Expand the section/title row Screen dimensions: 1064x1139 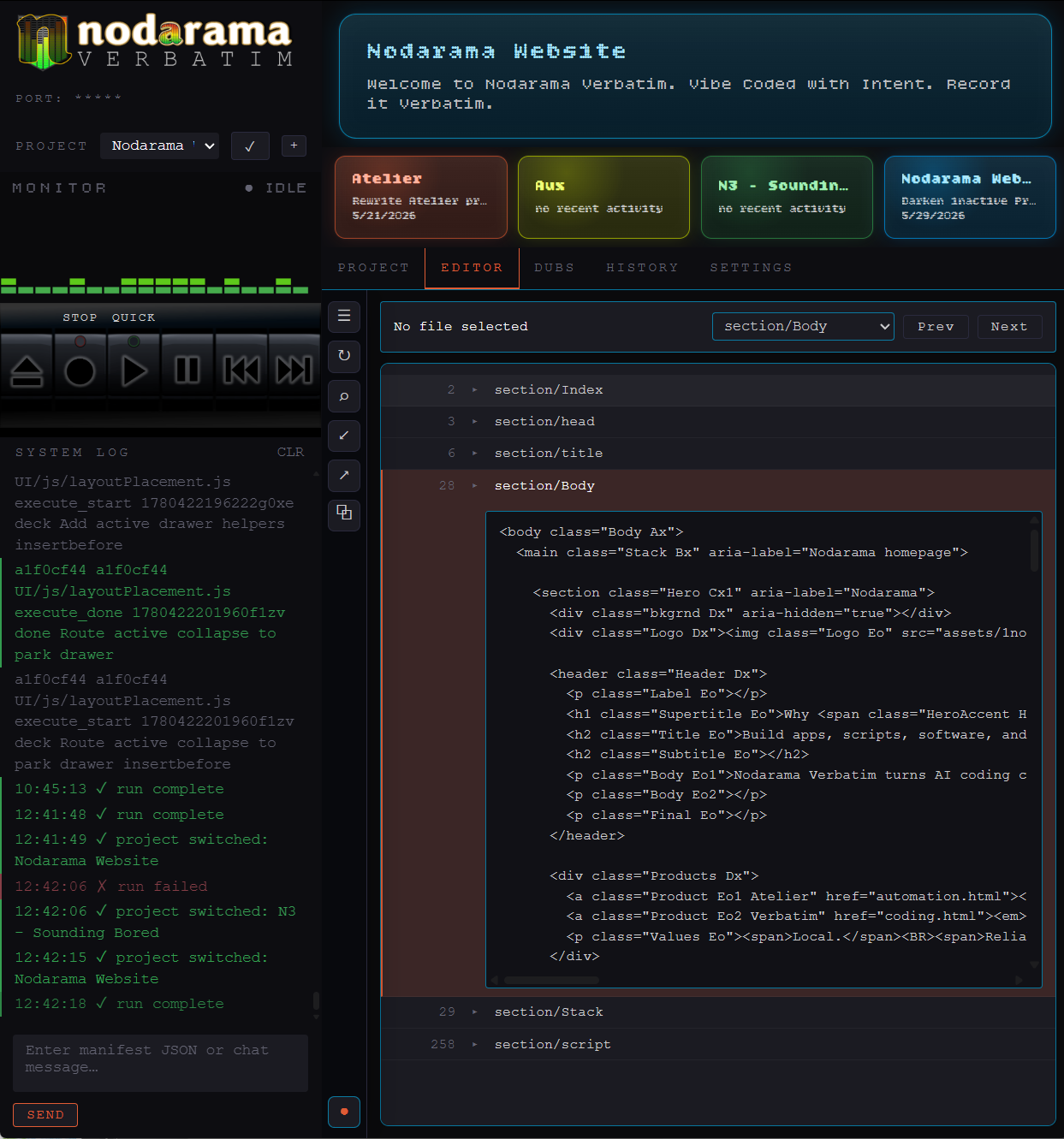(x=717, y=454)
